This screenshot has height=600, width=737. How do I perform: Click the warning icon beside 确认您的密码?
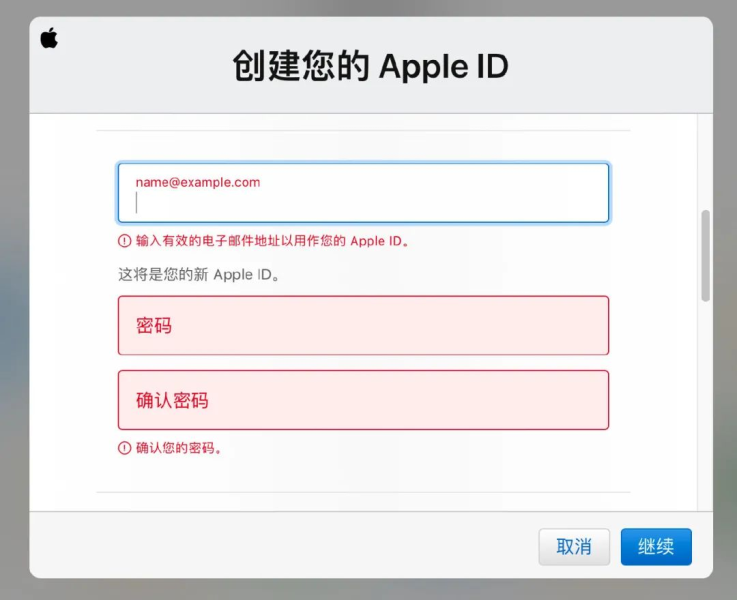[124, 448]
